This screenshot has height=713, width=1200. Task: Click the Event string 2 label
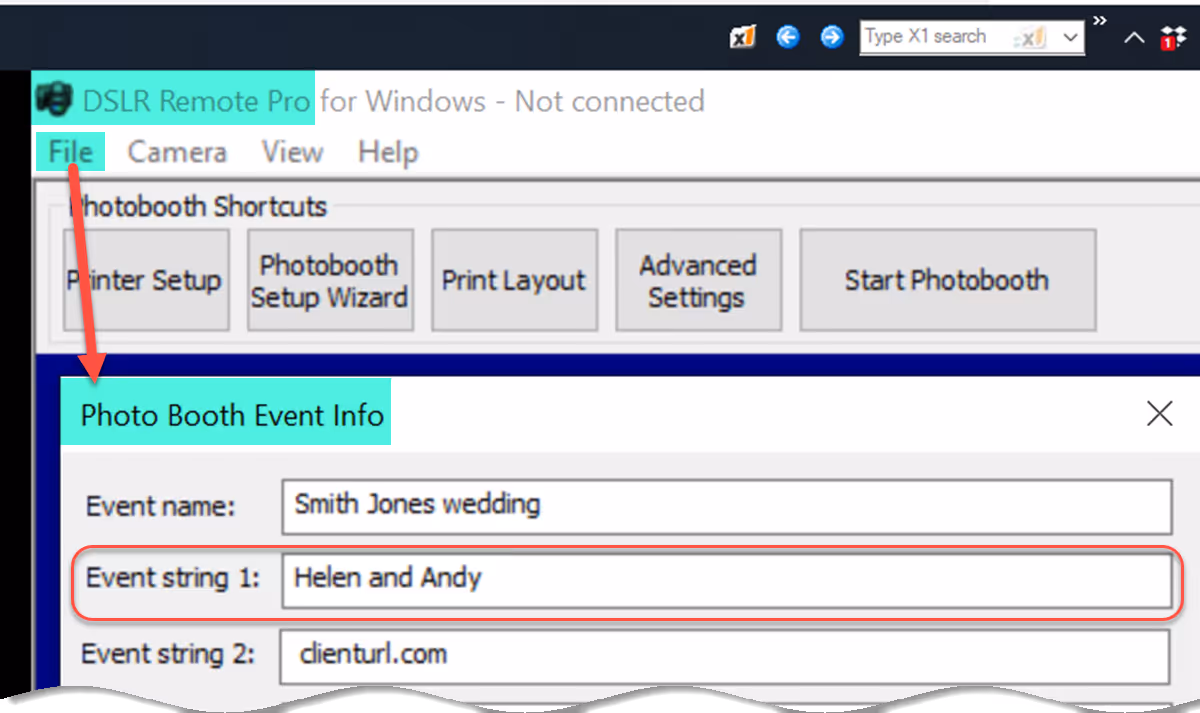(168, 655)
